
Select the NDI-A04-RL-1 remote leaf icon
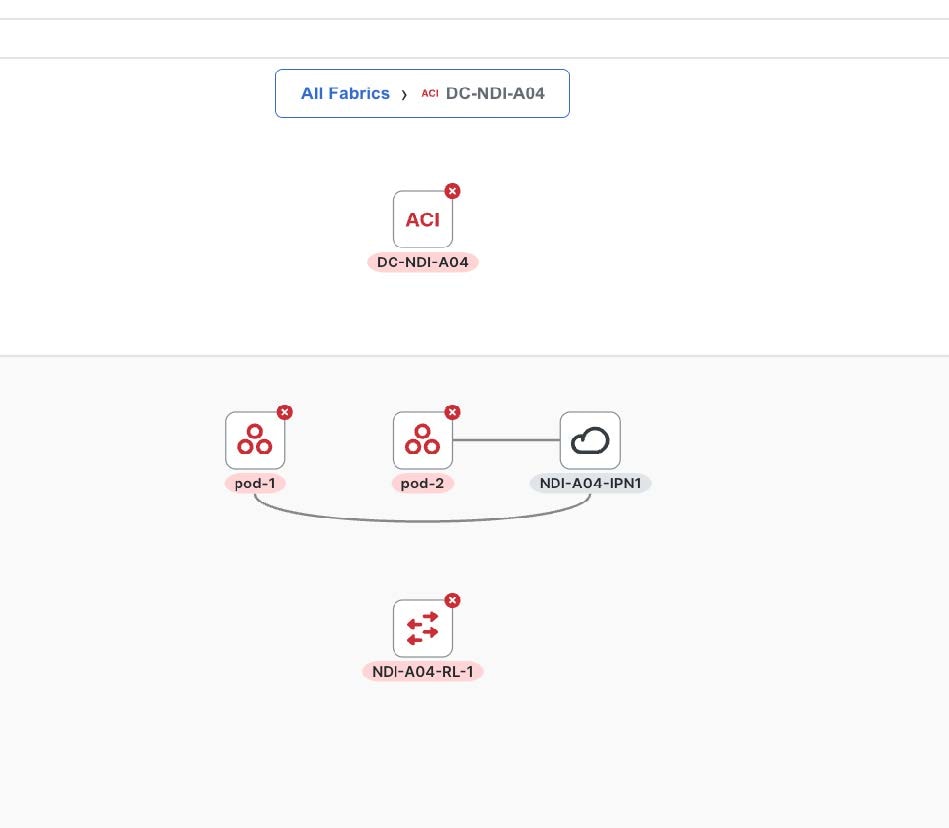click(x=422, y=628)
